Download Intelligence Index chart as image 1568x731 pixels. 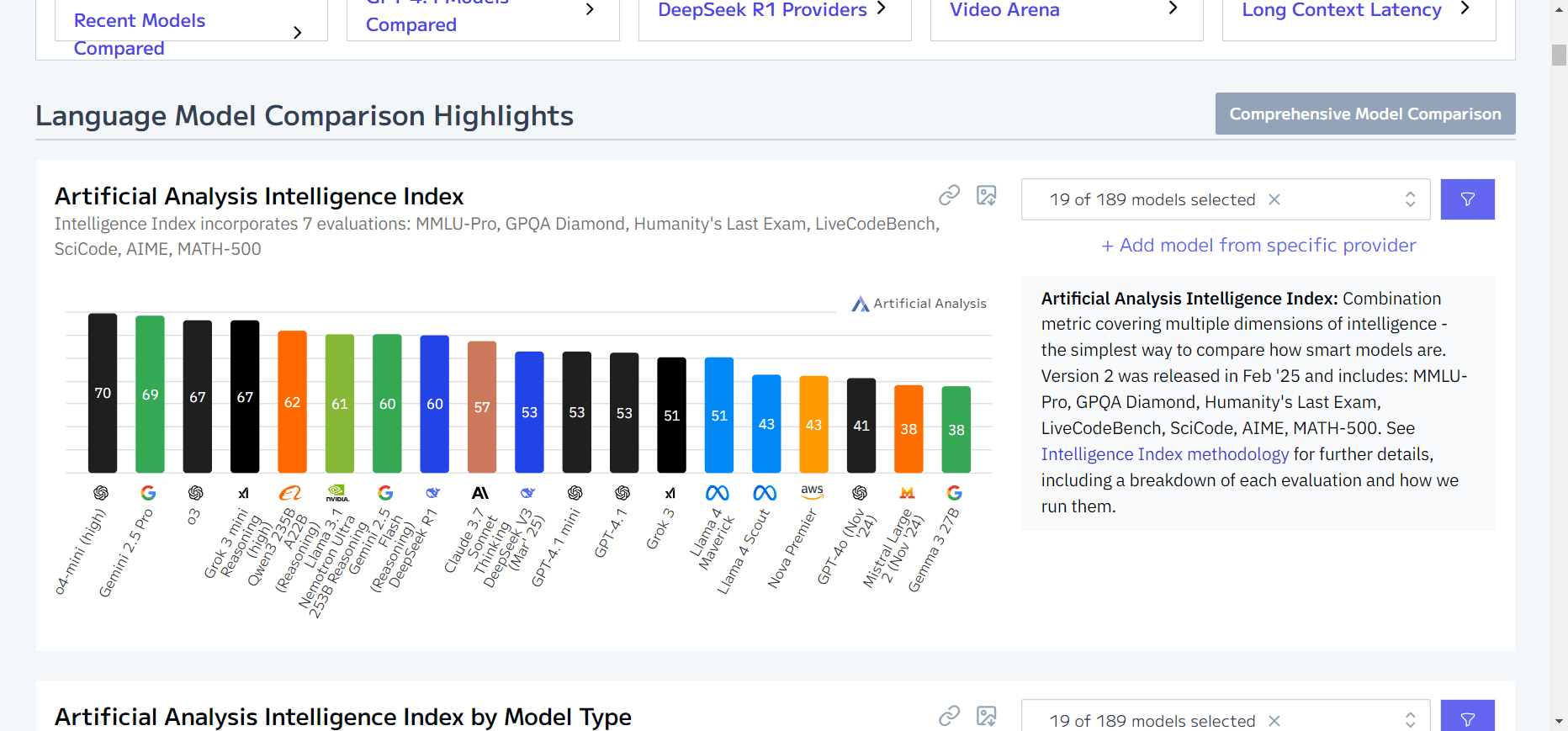pos(986,195)
